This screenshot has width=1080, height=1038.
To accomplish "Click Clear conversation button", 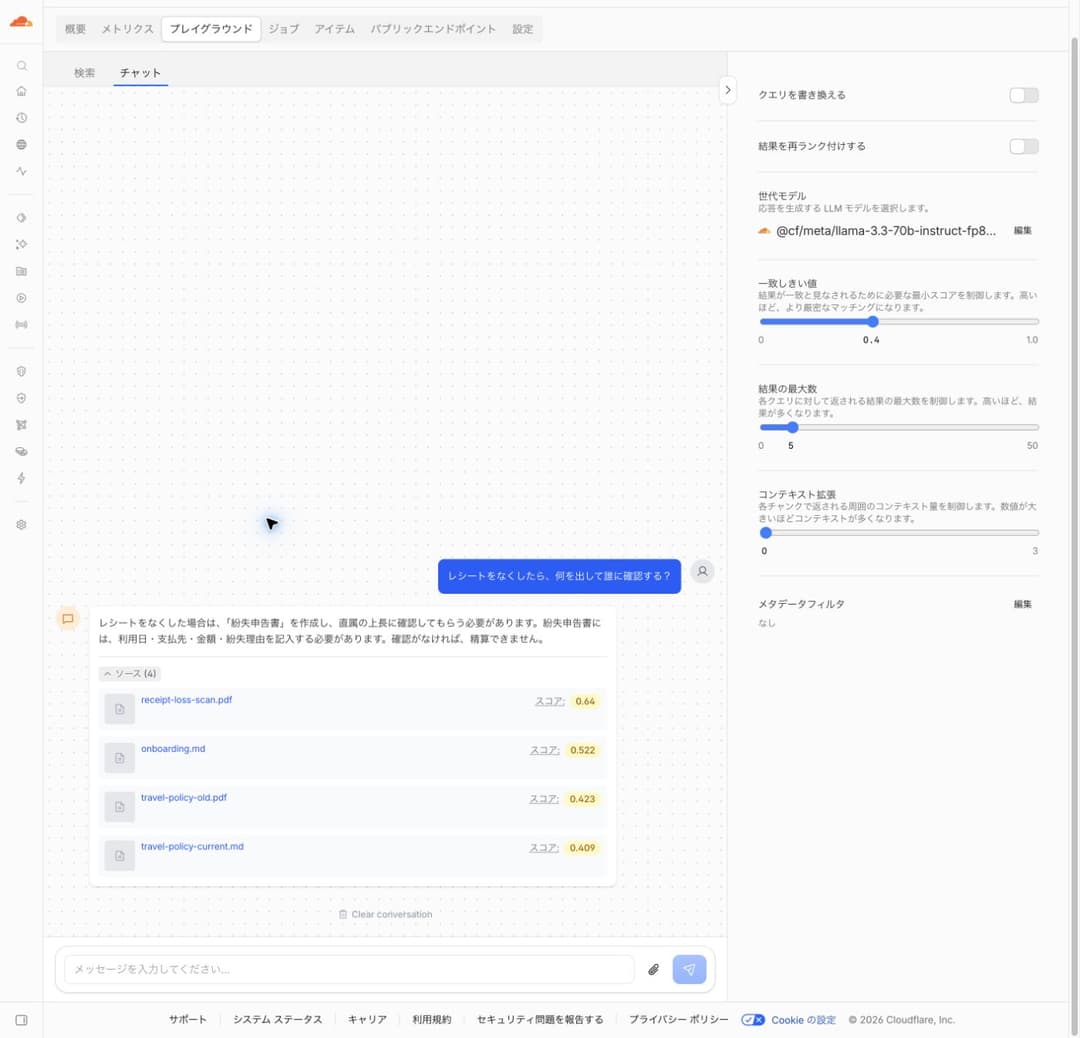I will (386, 915).
